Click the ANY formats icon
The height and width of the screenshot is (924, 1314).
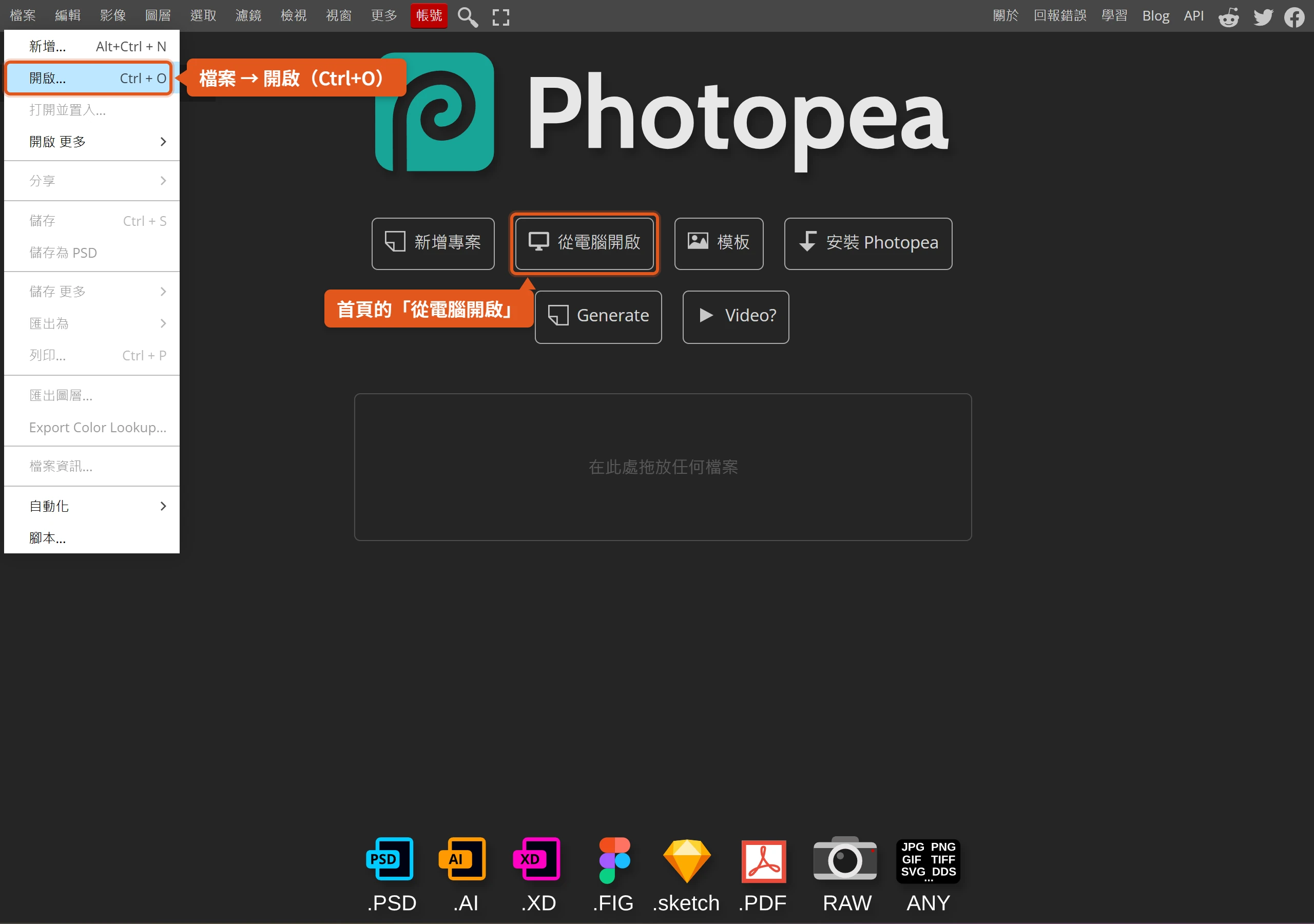click(927, 861)
